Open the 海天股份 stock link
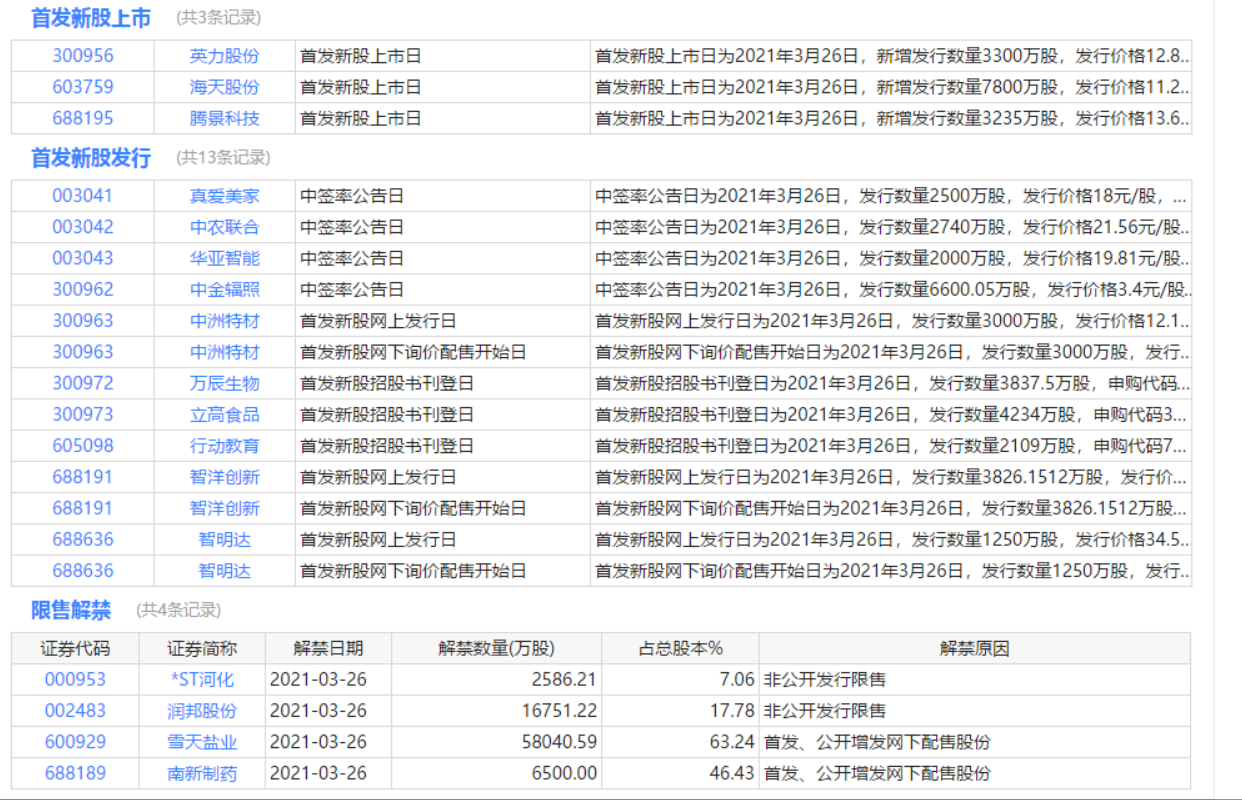Screen dimensions: 1242x800 tap(224, 87)
